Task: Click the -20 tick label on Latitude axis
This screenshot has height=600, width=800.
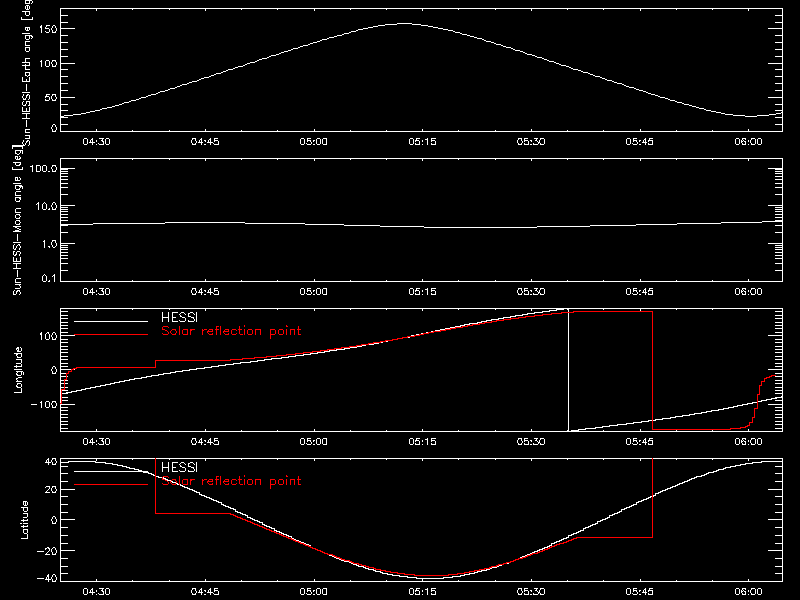Action: pyautogui.click(x=47, y=551)
